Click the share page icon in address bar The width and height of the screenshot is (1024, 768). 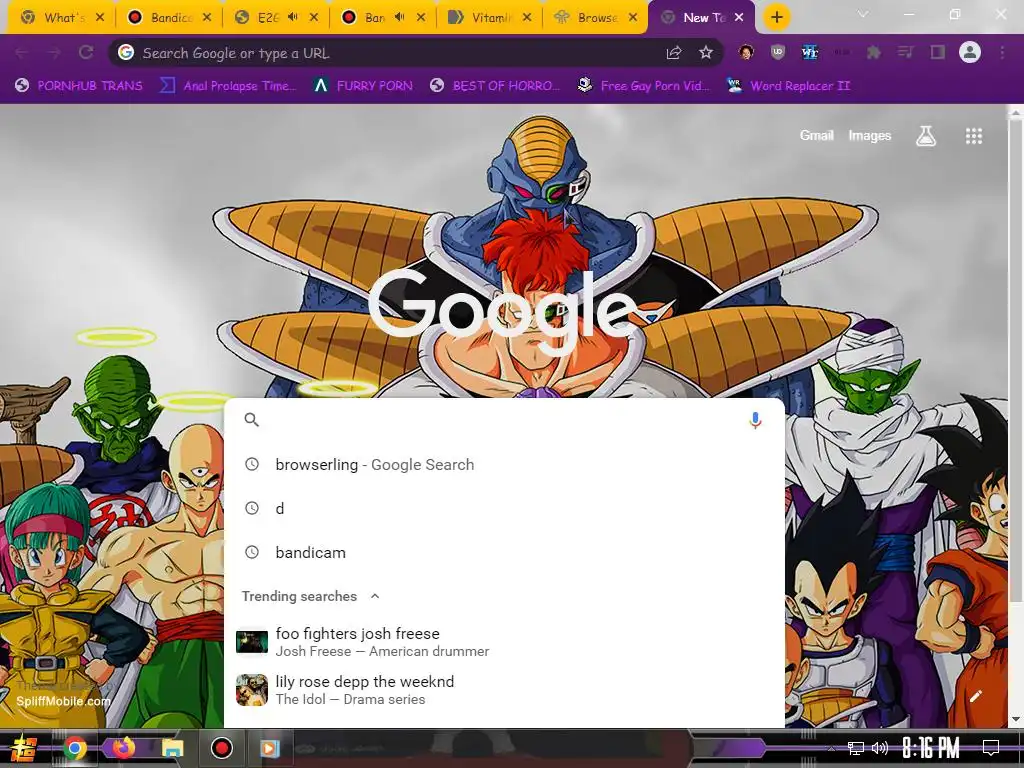673,53
